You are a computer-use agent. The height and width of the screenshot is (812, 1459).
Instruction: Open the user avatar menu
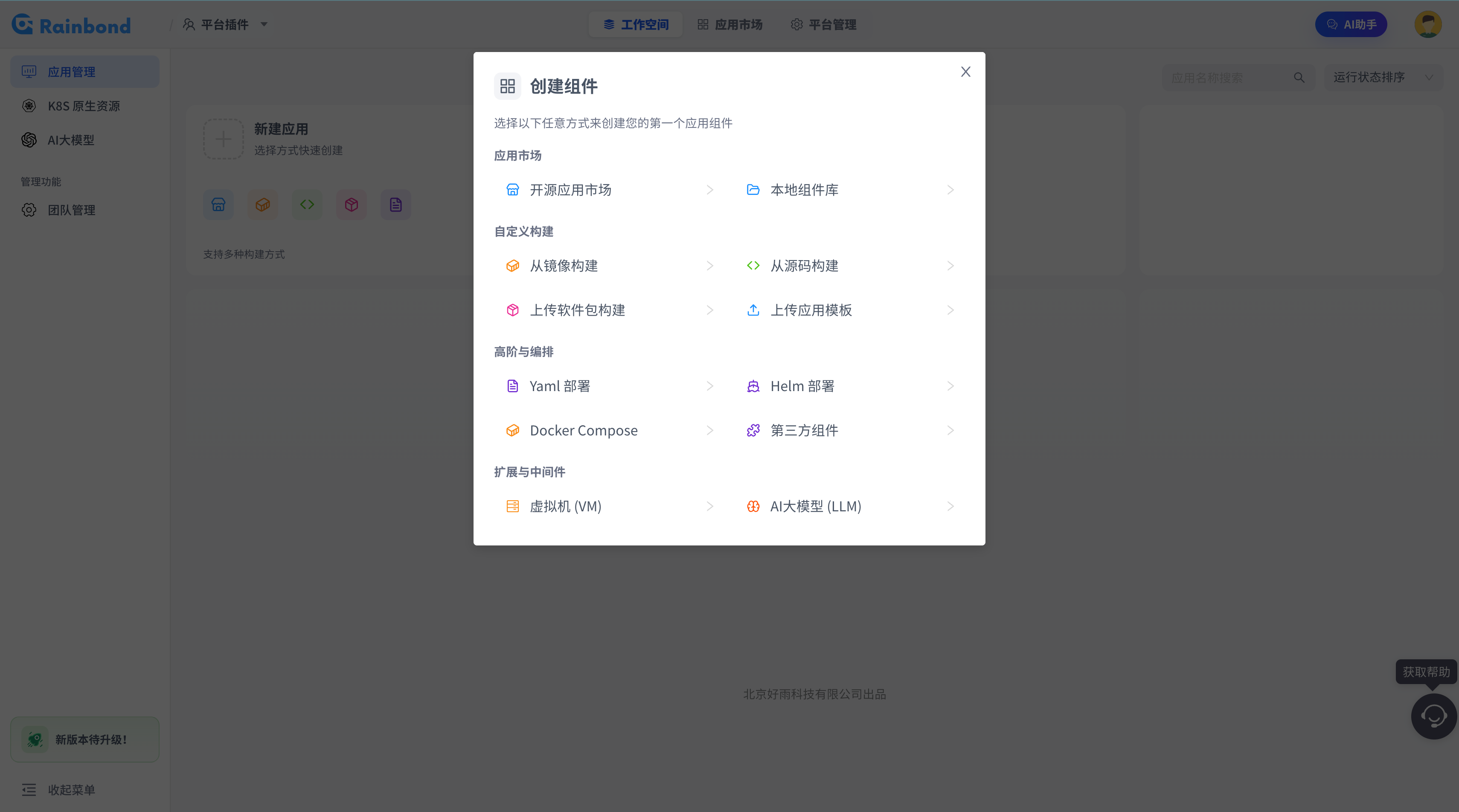pyautogui.click(x=1428, y=24)
